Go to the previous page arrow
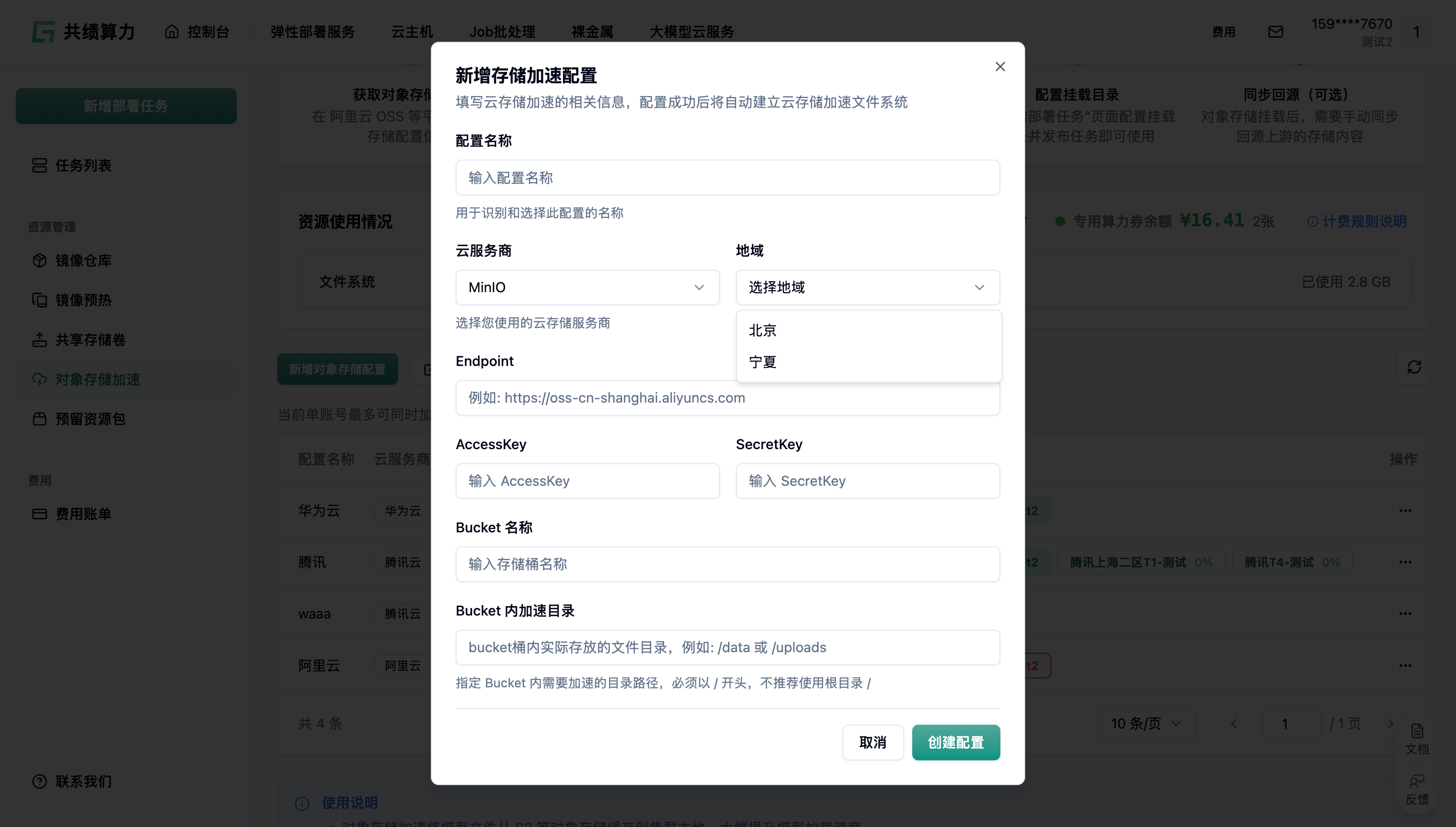The image size is (1456, 827). 1233,724
